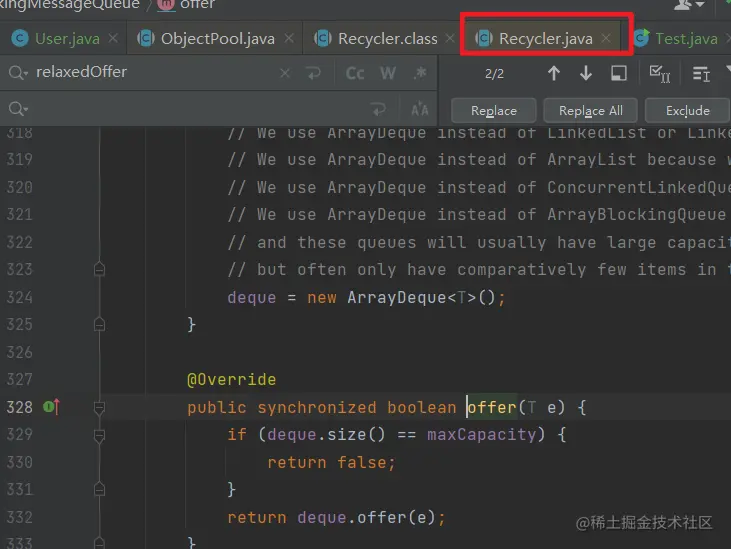731x549 pixels.
Task: Click line number 328 in gutter
Action: (20, 407)
